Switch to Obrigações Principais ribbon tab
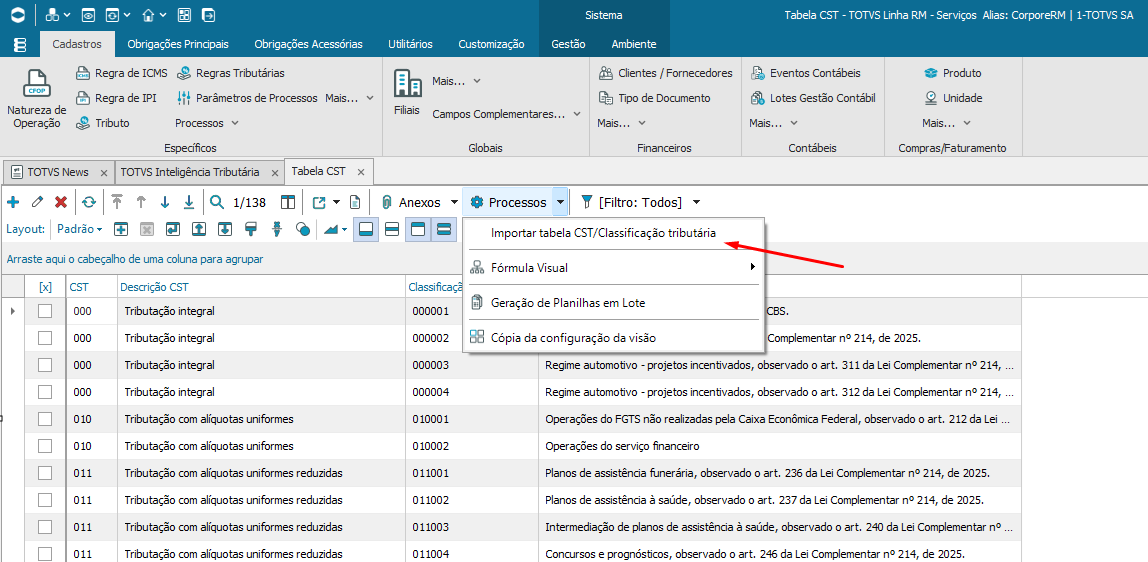 click(178, 44)
